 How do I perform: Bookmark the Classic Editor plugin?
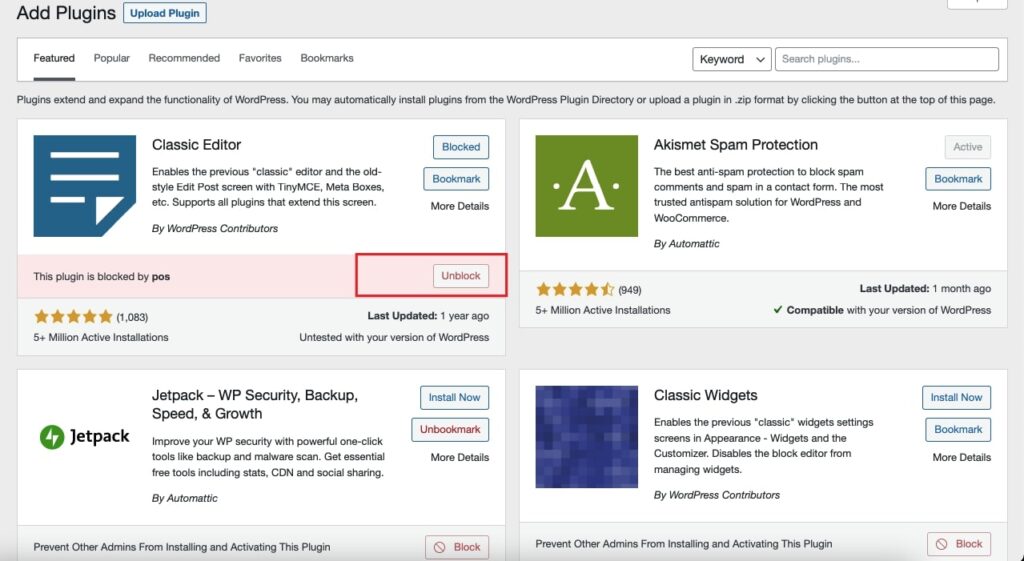[x=456, y=179]
